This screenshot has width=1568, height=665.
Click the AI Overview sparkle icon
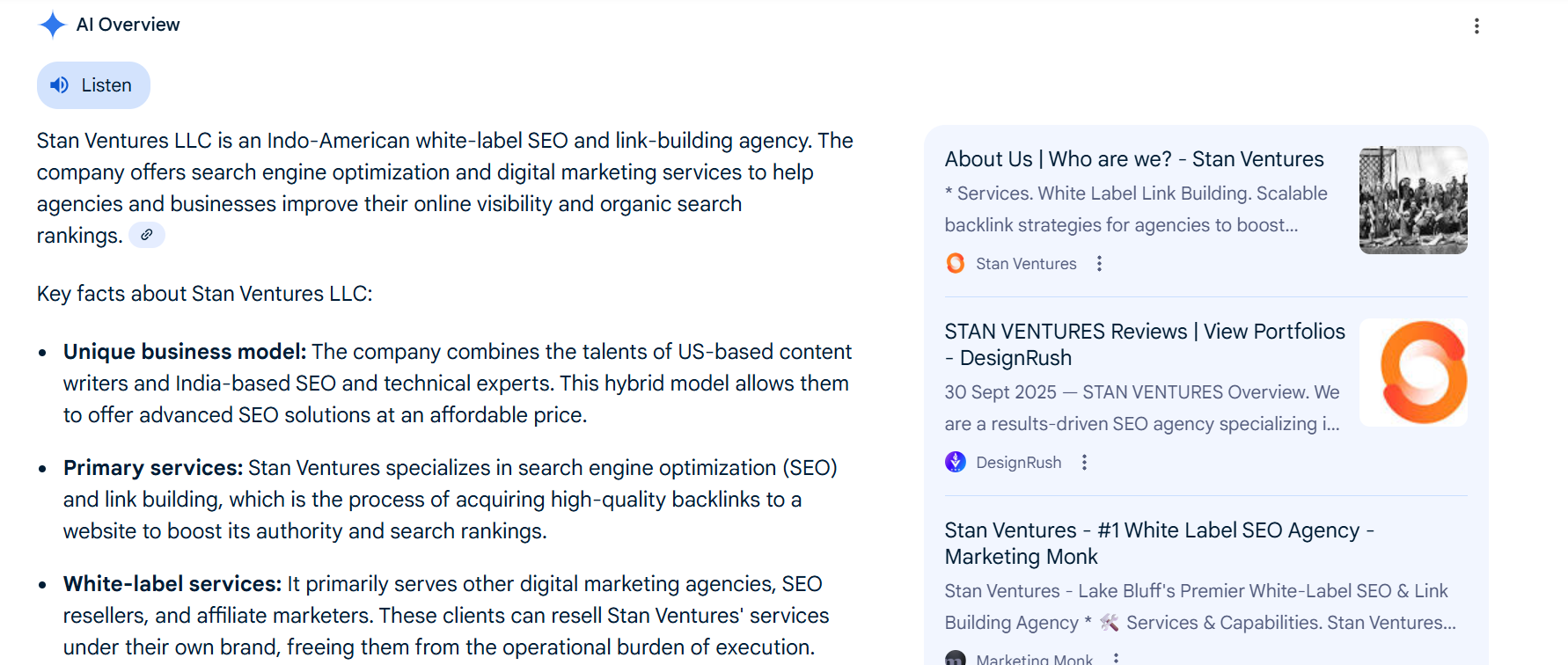[53, 25]
